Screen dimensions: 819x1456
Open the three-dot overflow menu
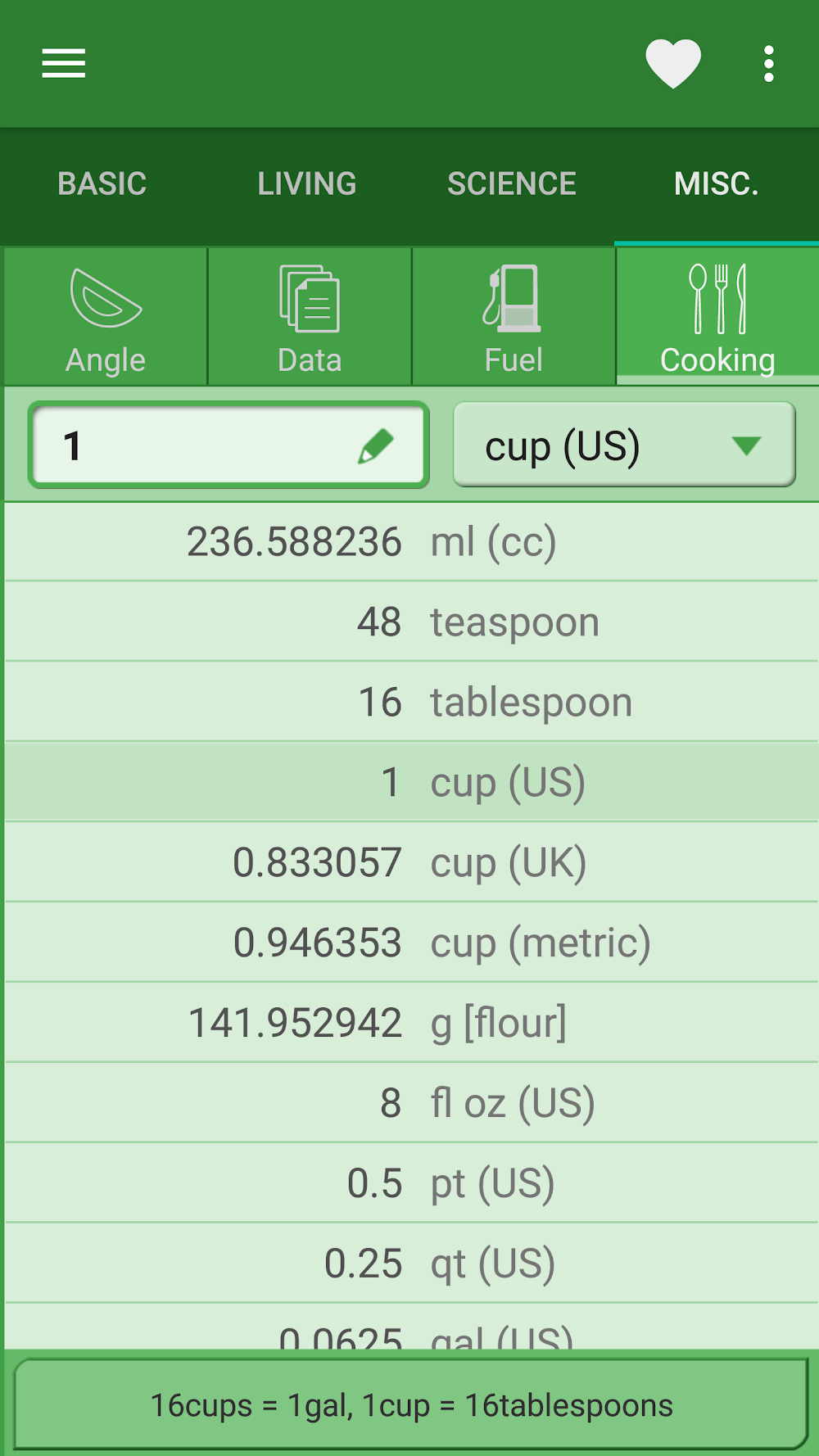click(x=768, y=63)
